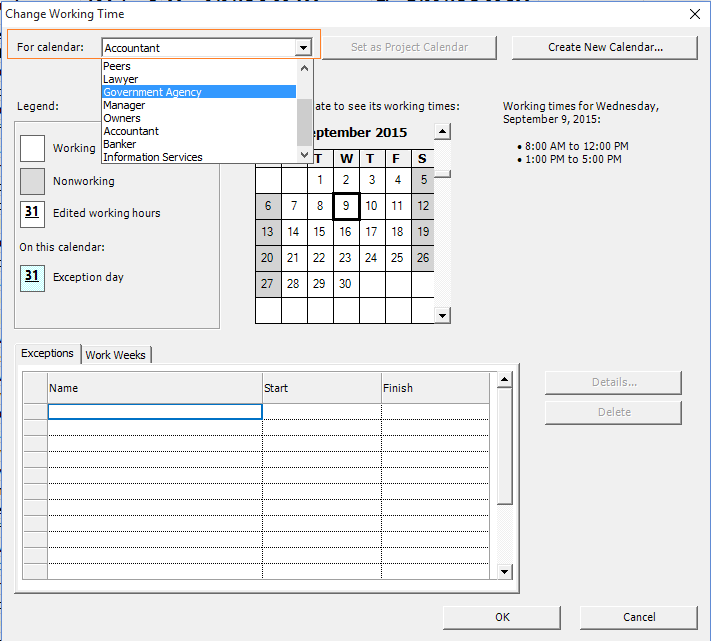Click the Start column header
This screenshot has width=711, height=641.
pos(322,388)
